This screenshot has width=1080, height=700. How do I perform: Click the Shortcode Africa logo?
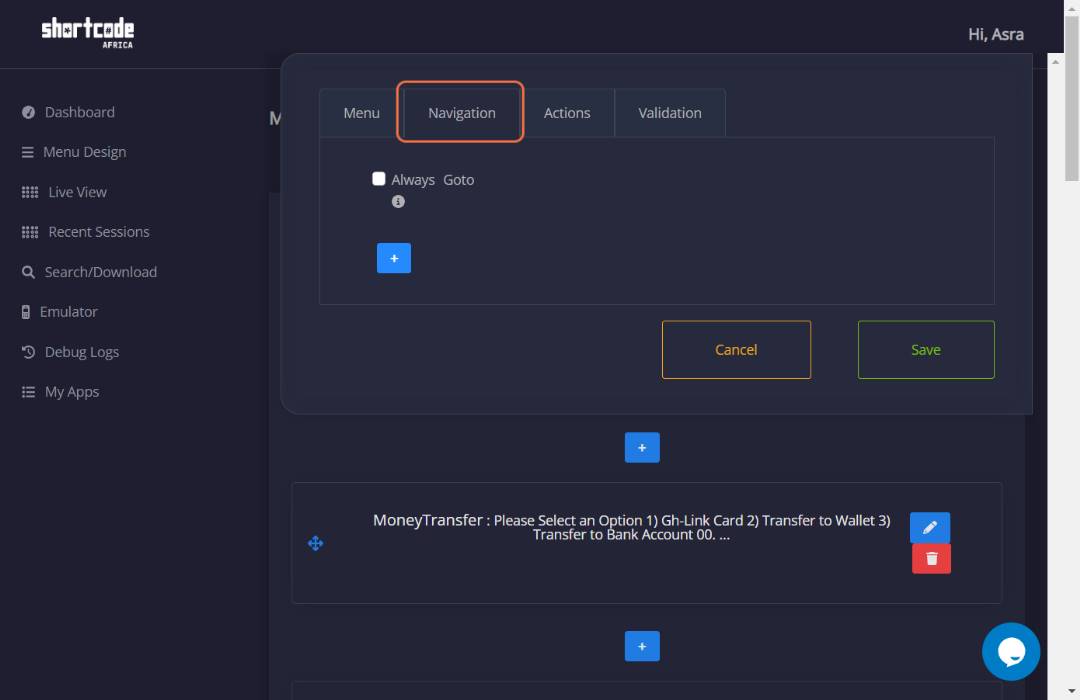coord(87,32)
